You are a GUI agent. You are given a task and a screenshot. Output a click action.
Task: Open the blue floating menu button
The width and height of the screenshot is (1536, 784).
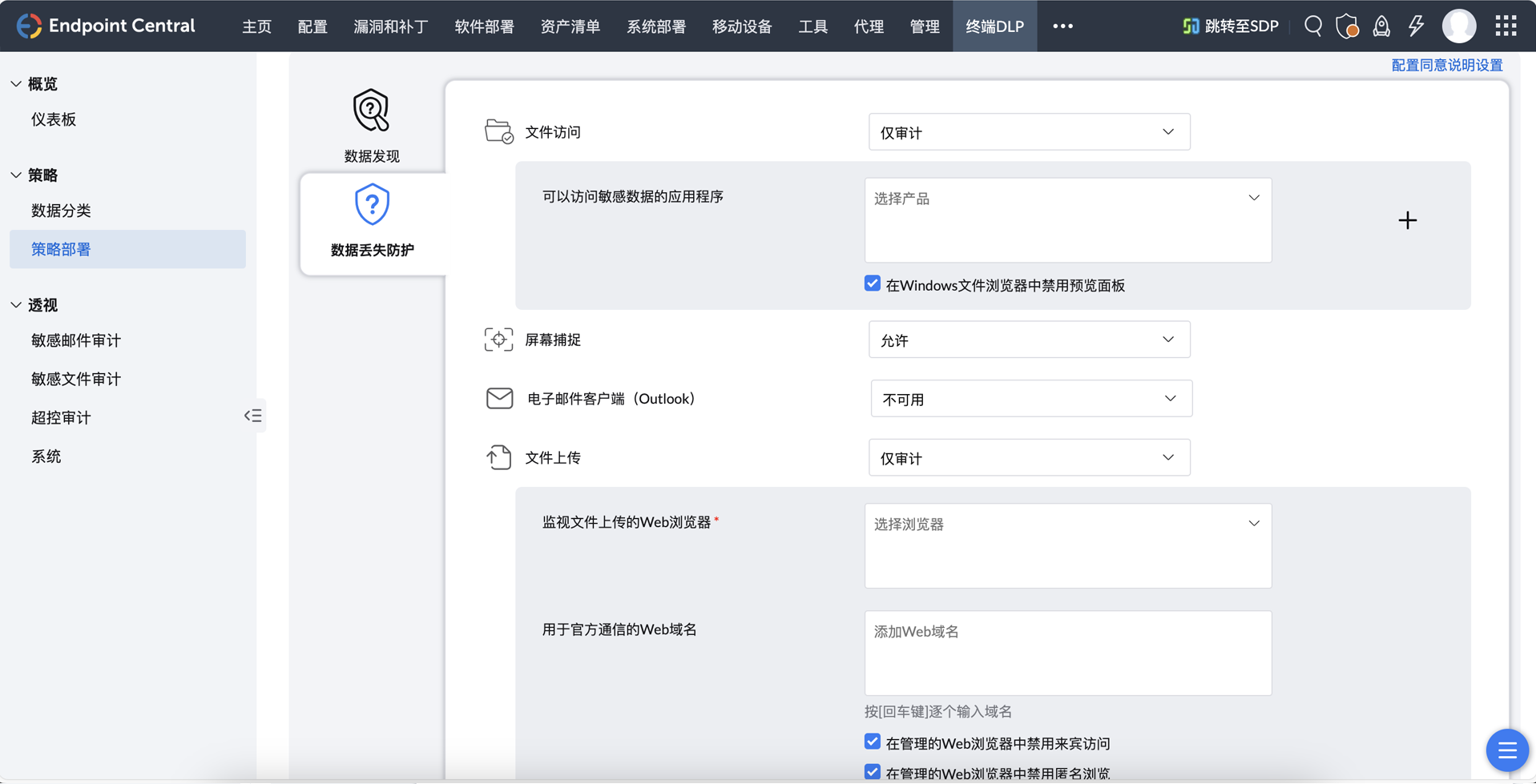(x=1506, y=750)
